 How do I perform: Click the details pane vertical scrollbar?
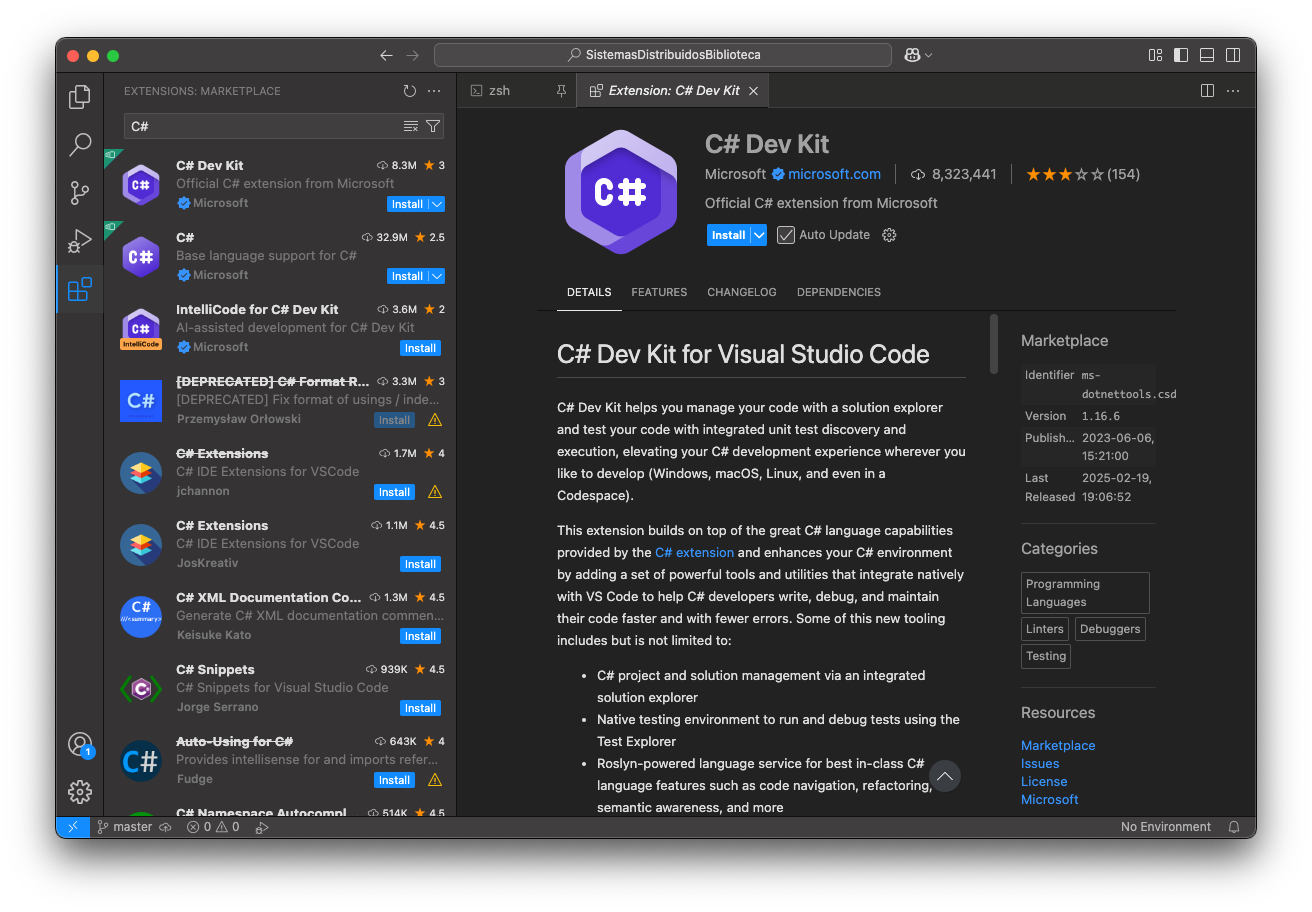click(993, 345)
